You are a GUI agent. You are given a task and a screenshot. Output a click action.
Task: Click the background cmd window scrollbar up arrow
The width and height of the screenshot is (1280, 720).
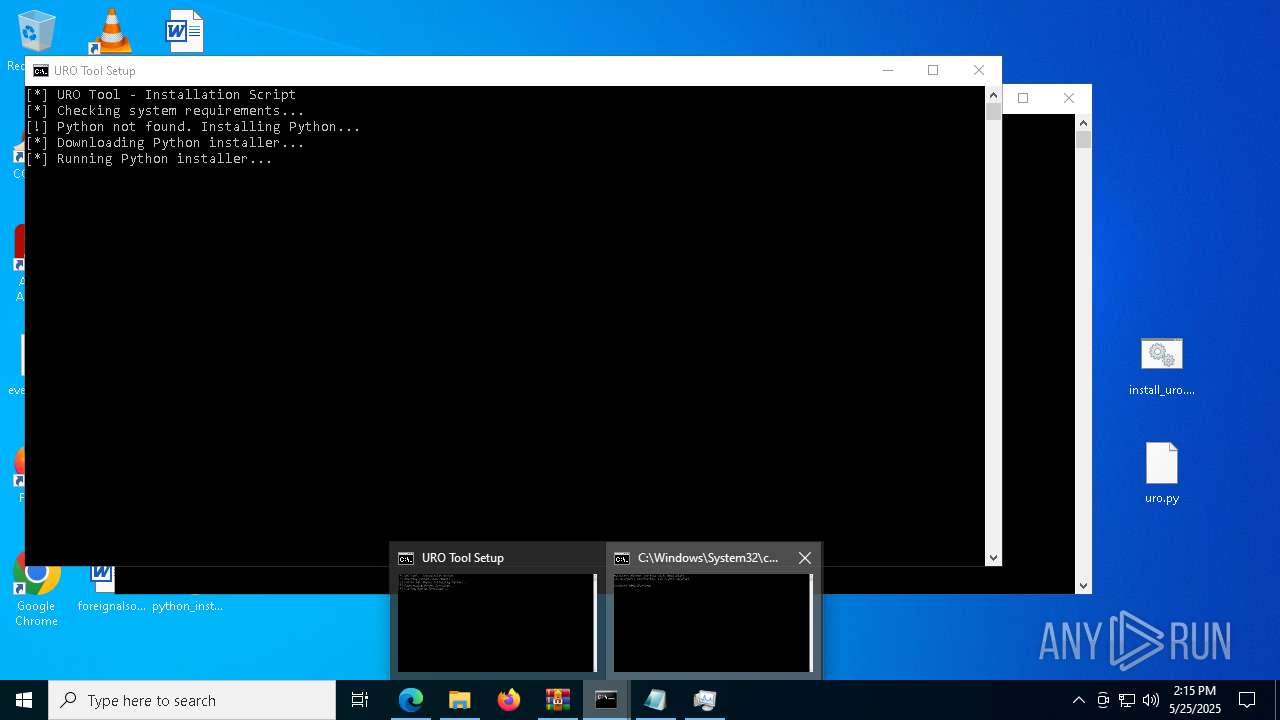pyautogui.click(x=1083, y=123)
